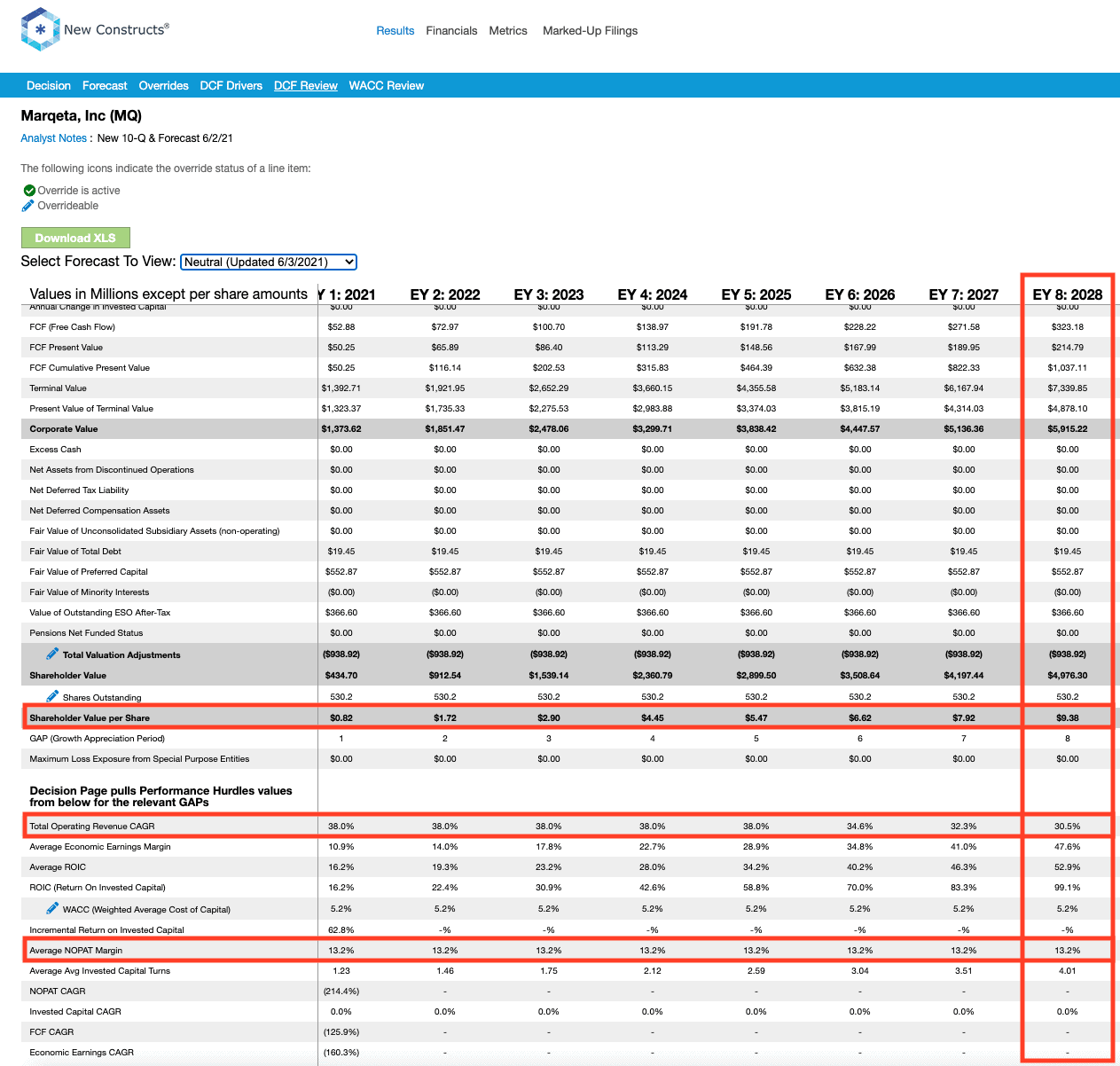Screen dimensions: 1120x1066
Task: Click the Value of Outstanding ESO After-Tax label
Action: [100, 612]
